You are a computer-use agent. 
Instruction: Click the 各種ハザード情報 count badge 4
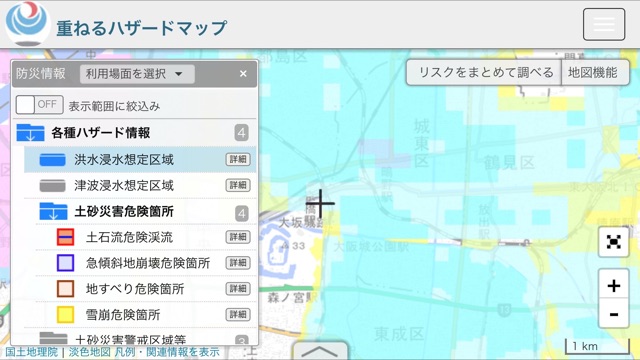(241, 133)
